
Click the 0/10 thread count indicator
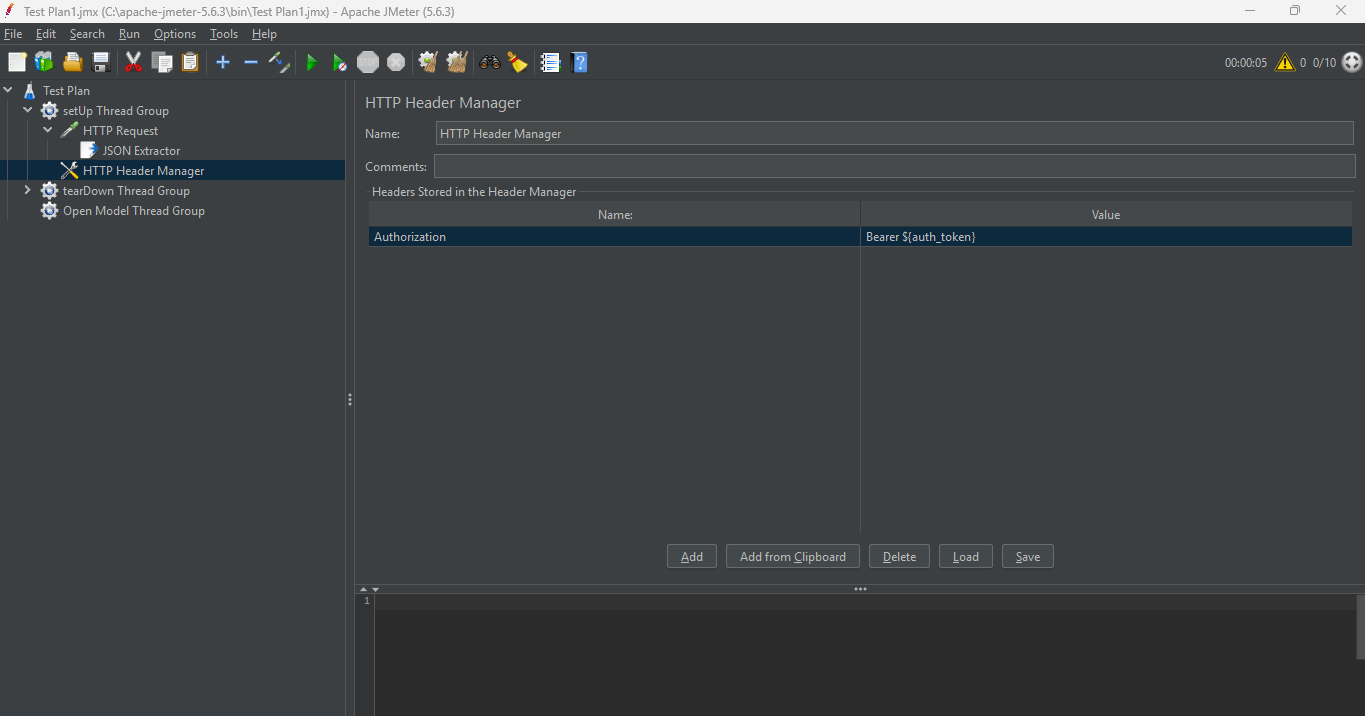[1324, 62]
